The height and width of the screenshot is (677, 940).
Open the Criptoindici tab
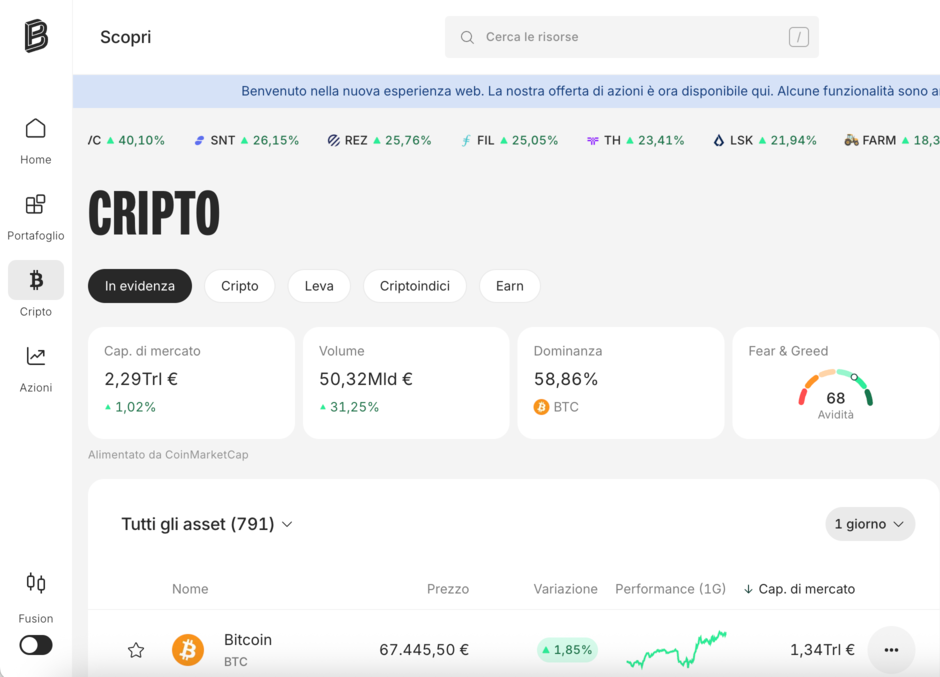click(415, 286)
